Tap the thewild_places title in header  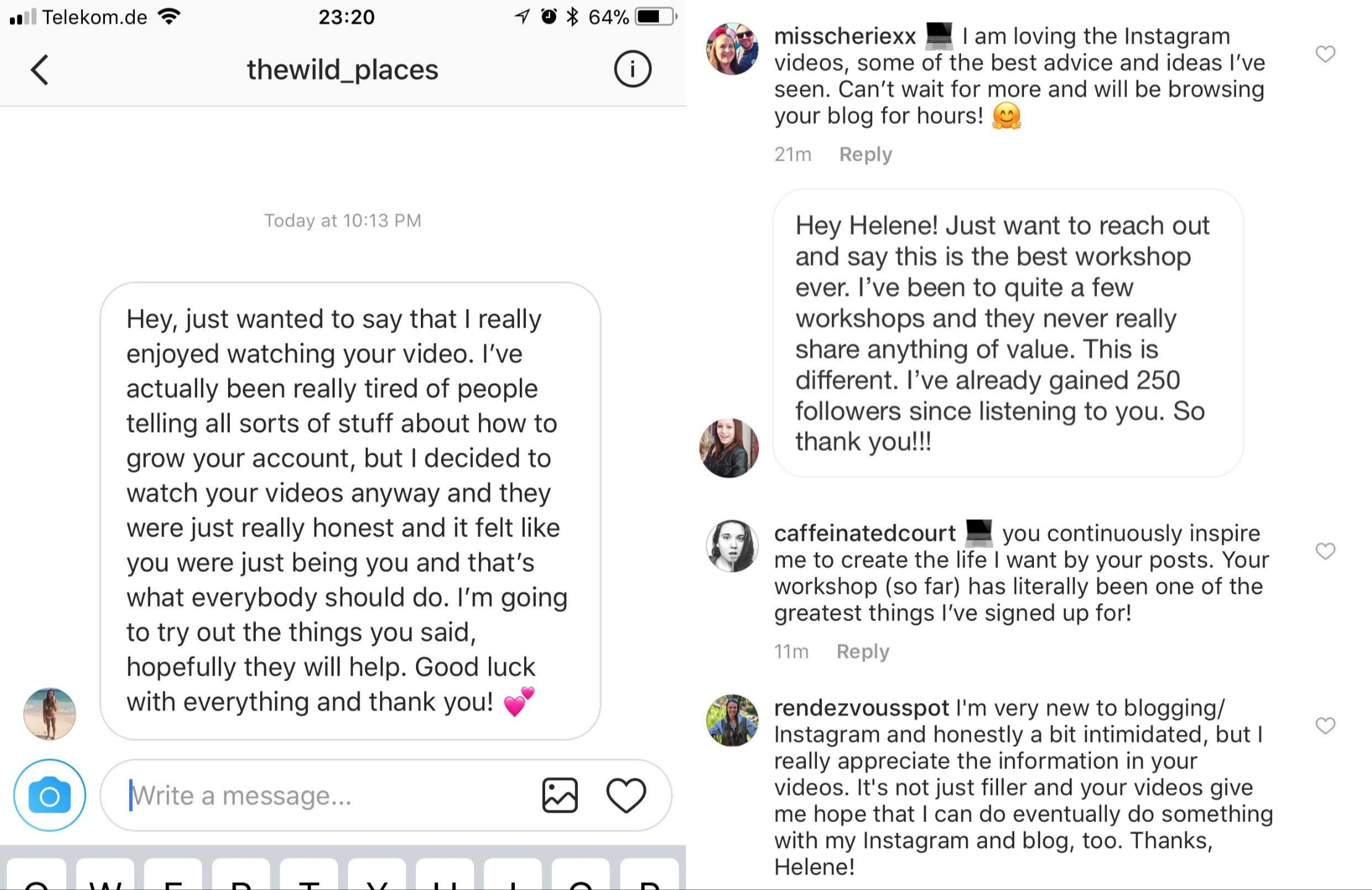pos(342,69)
